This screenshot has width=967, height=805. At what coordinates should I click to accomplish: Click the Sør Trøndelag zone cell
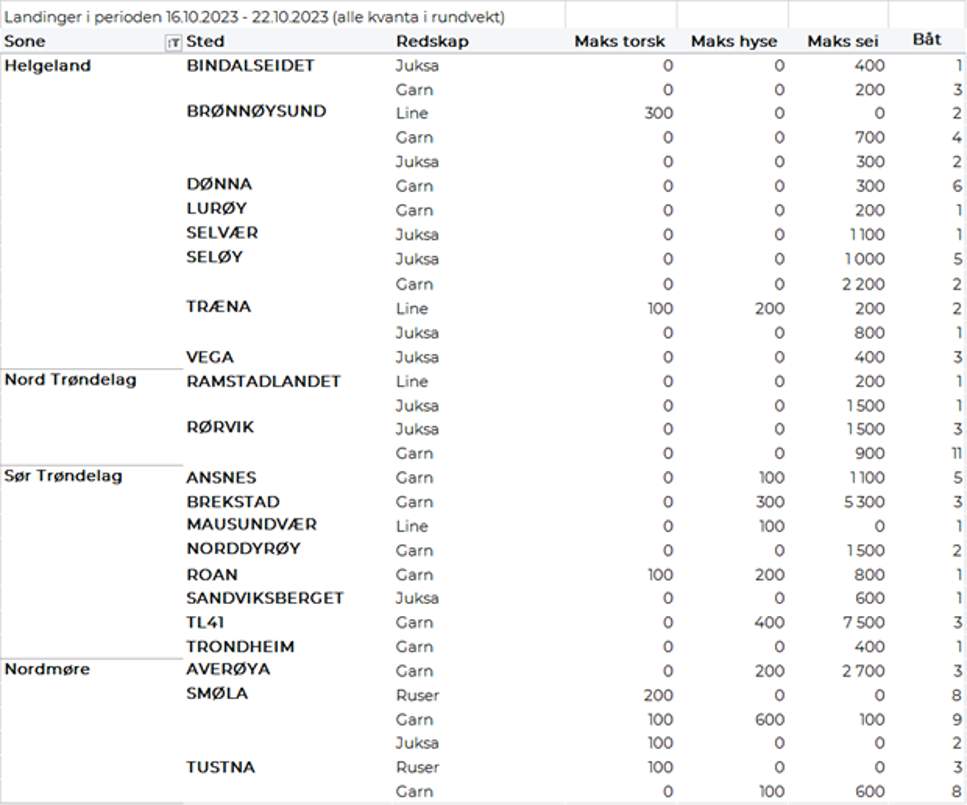(64, 476)
